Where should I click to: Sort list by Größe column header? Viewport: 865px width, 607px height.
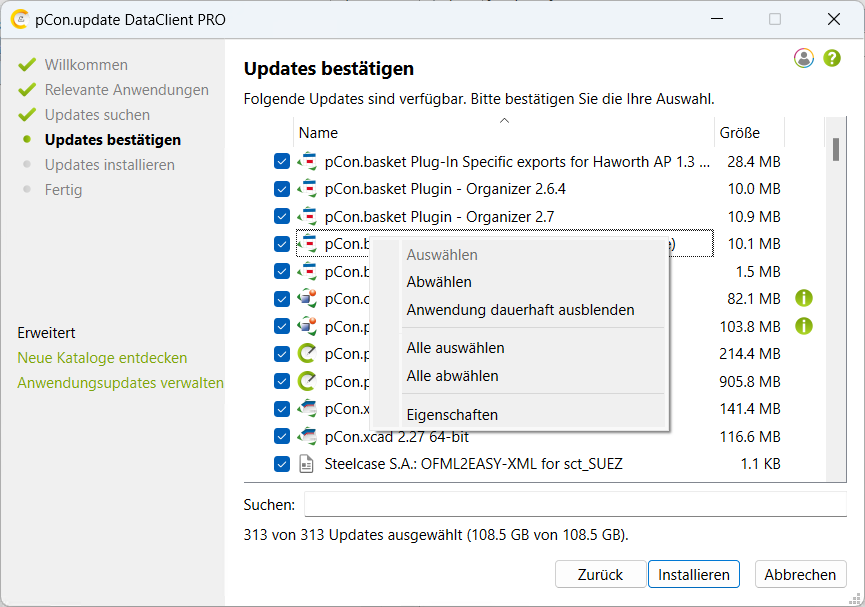click(749, 133)
